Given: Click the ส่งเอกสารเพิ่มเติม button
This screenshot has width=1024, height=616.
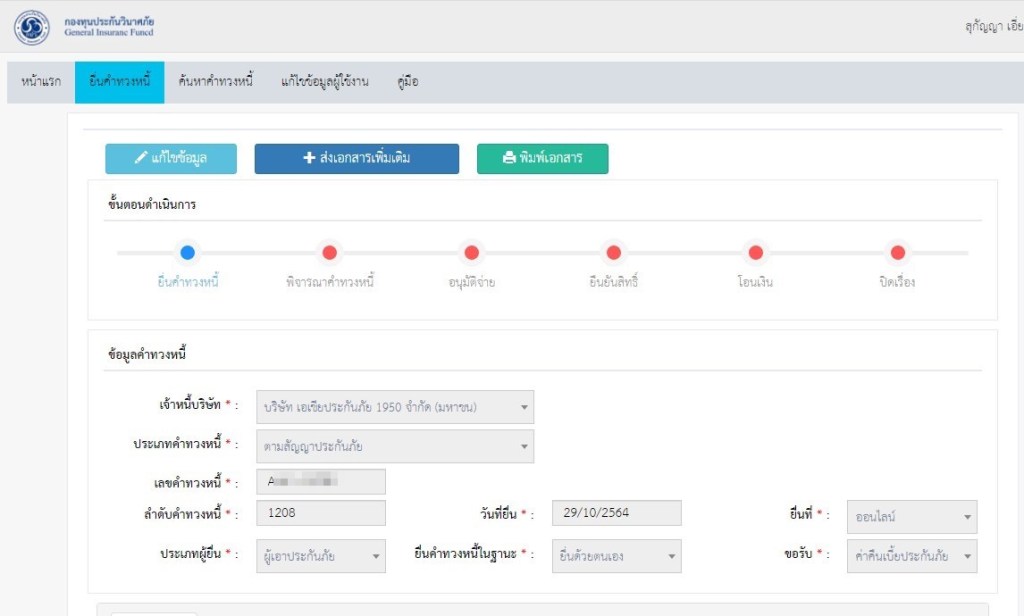Looking at the screenshot, I should pos(356,159).
